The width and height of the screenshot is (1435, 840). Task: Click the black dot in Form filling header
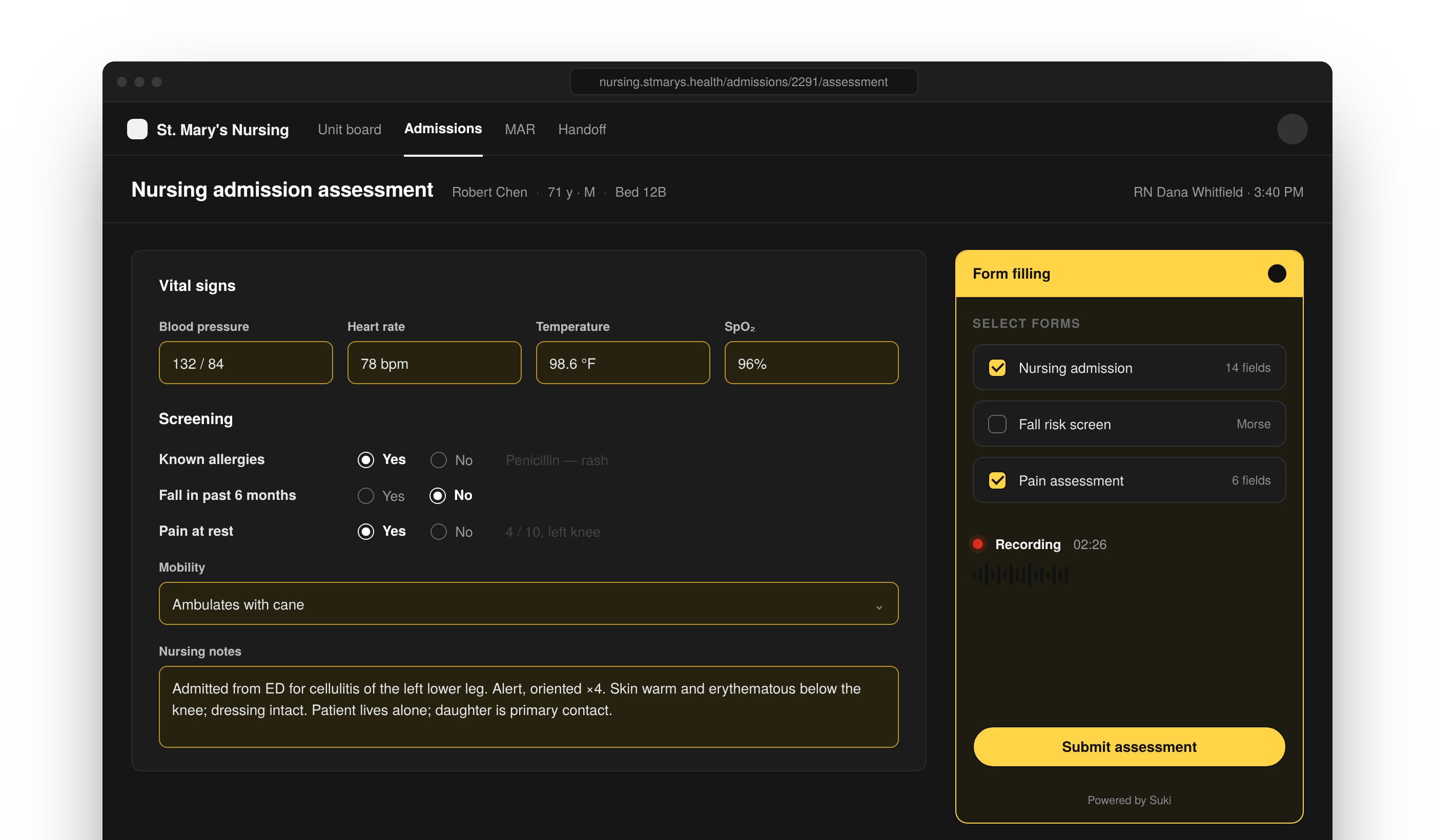(1277, 274)
